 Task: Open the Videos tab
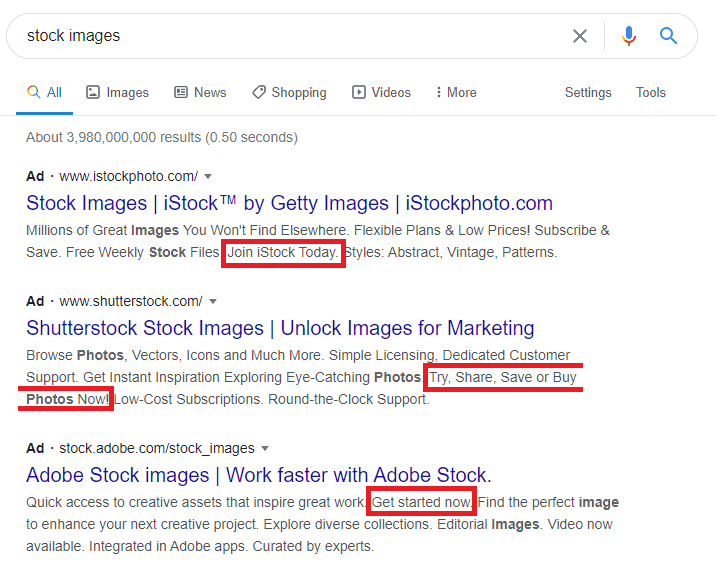point(381,92)
